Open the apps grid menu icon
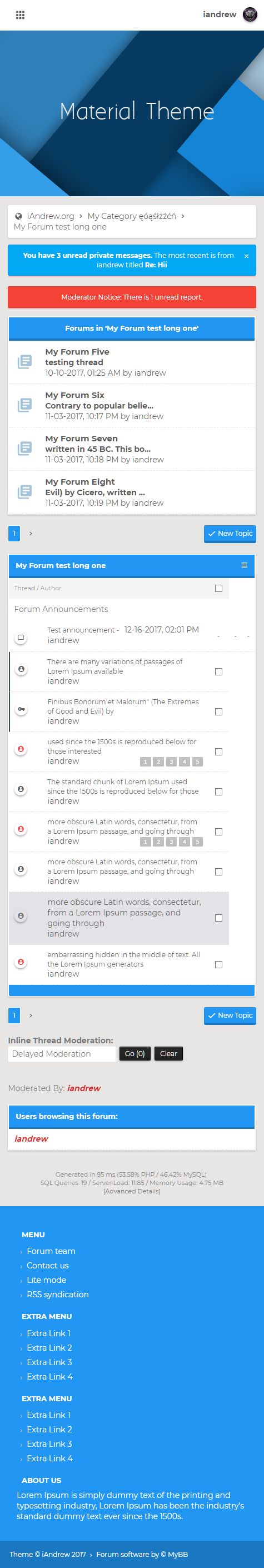Image resolution: width=264 pixels, height=1568 pixels. [20, 15]
